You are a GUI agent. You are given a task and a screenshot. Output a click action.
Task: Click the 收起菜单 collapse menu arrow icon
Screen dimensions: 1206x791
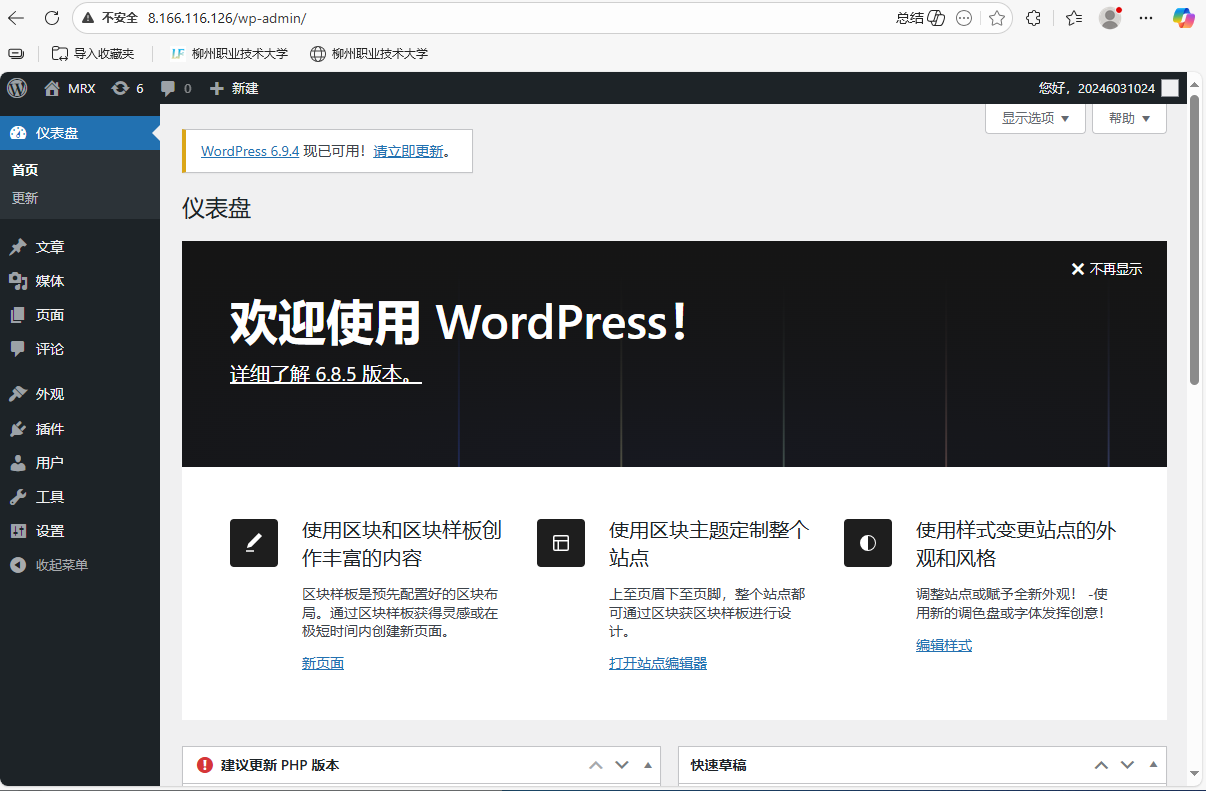(17, 565)
